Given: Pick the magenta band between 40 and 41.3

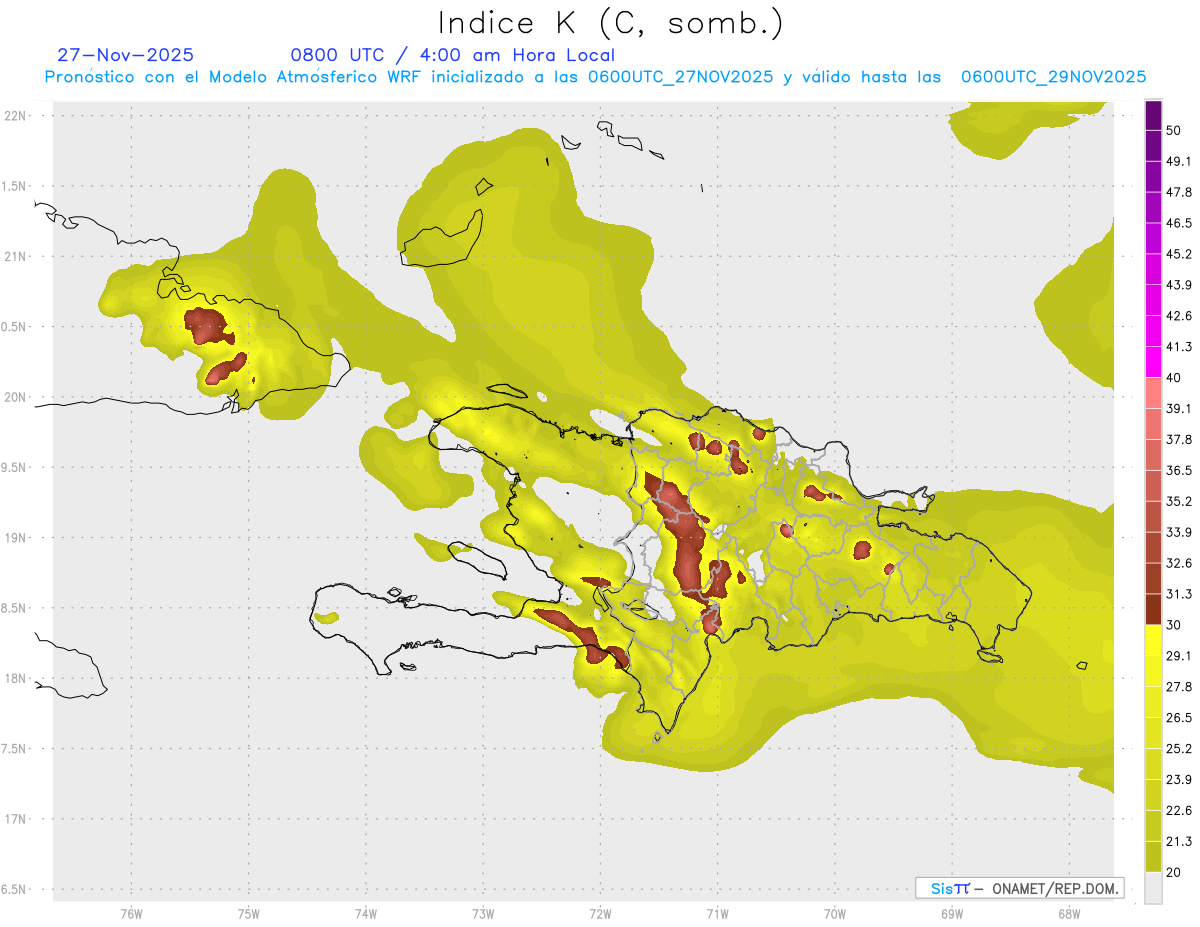Looking at the screenshot, I should click(1153, 362).
